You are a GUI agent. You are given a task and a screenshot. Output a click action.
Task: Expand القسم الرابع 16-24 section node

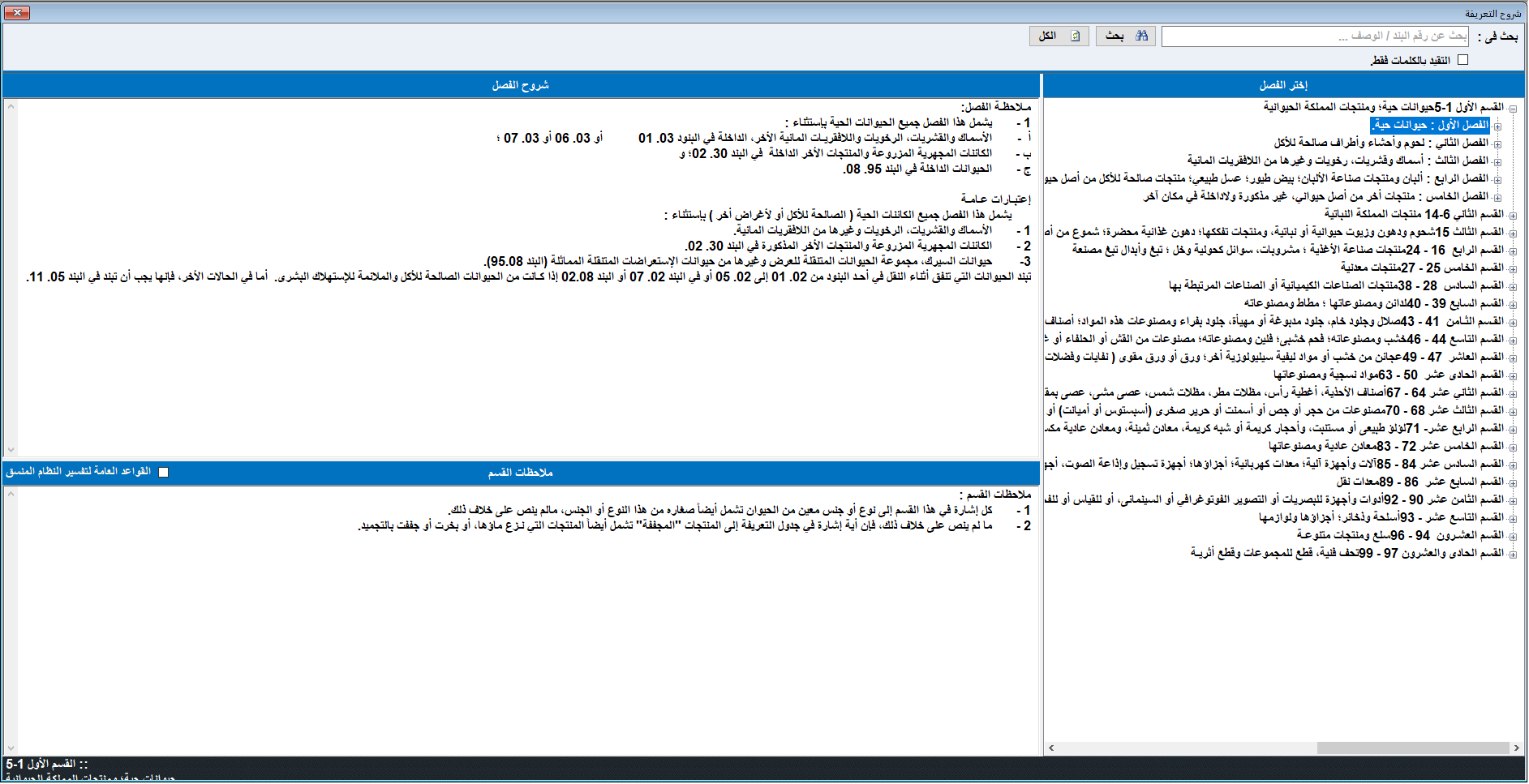pyautogui.click(x=1513, y=251)
